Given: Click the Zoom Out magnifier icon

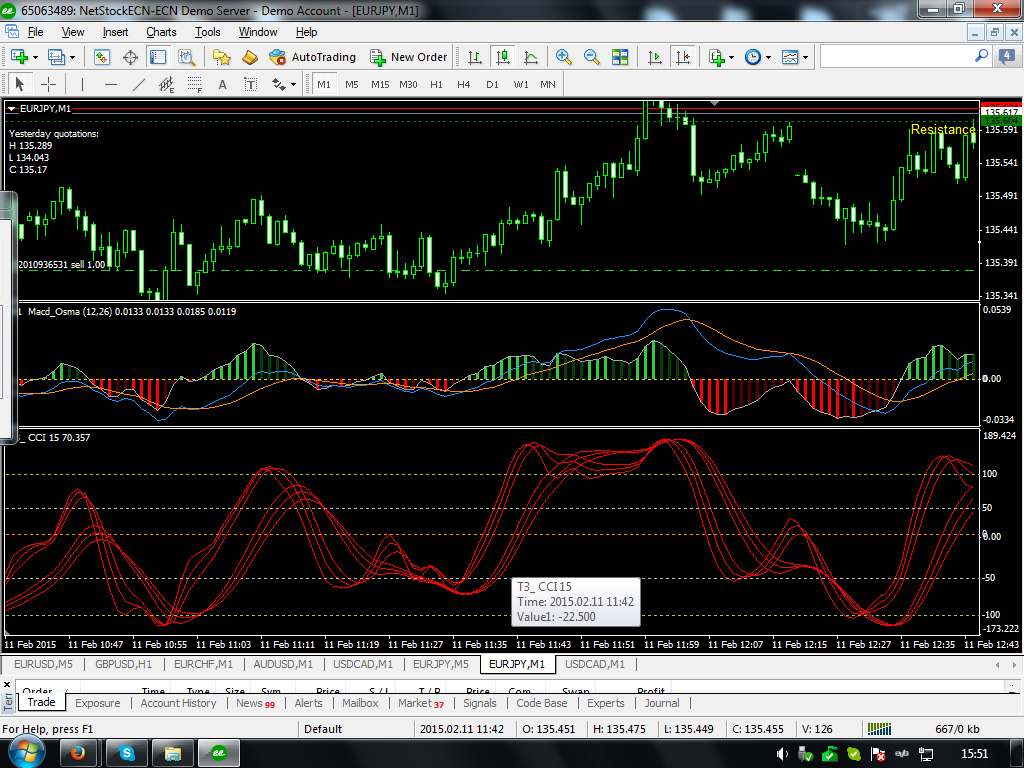Looking at the screenshot, I should click(592, 57).
